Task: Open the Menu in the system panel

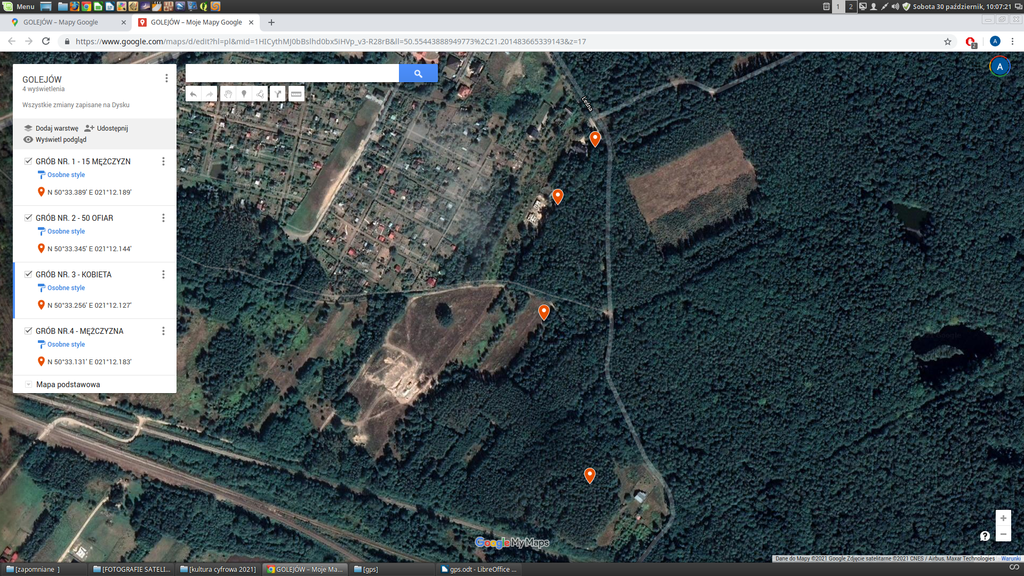Action: click(19, 6)
